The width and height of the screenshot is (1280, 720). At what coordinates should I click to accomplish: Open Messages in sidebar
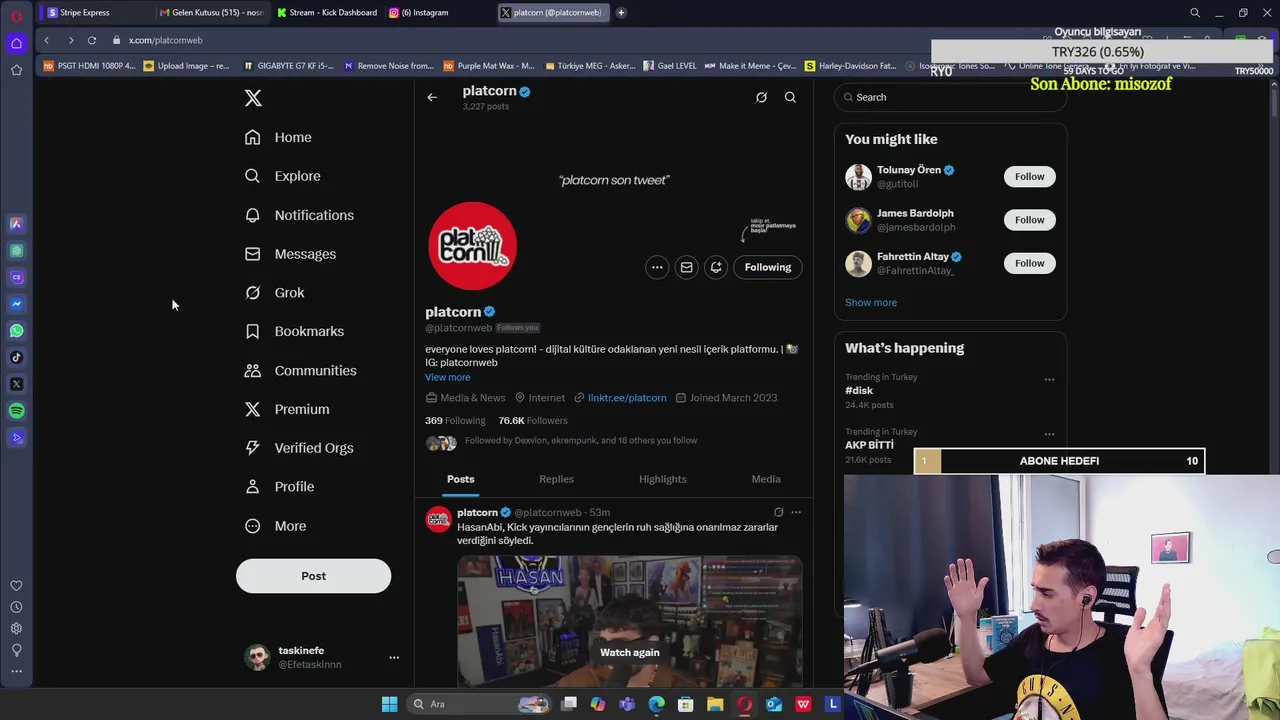tap(290, 254)
